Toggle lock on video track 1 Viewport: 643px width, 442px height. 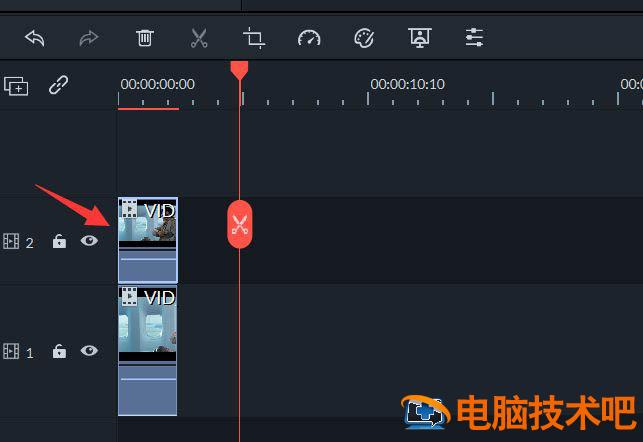(x=59, y=351)
